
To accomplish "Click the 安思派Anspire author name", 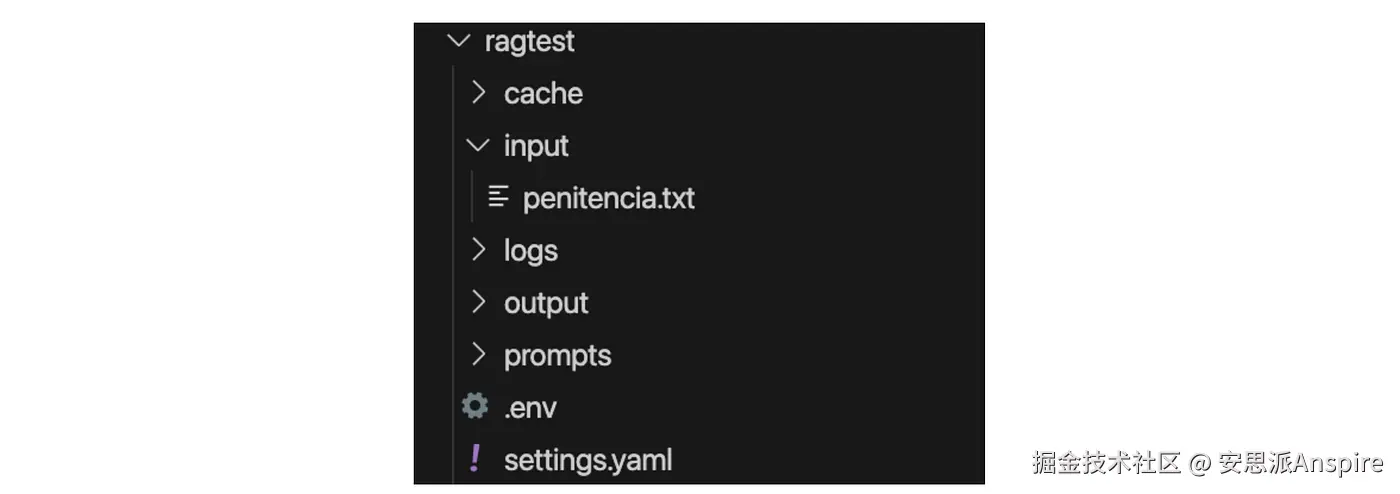I will [1300, 463].
